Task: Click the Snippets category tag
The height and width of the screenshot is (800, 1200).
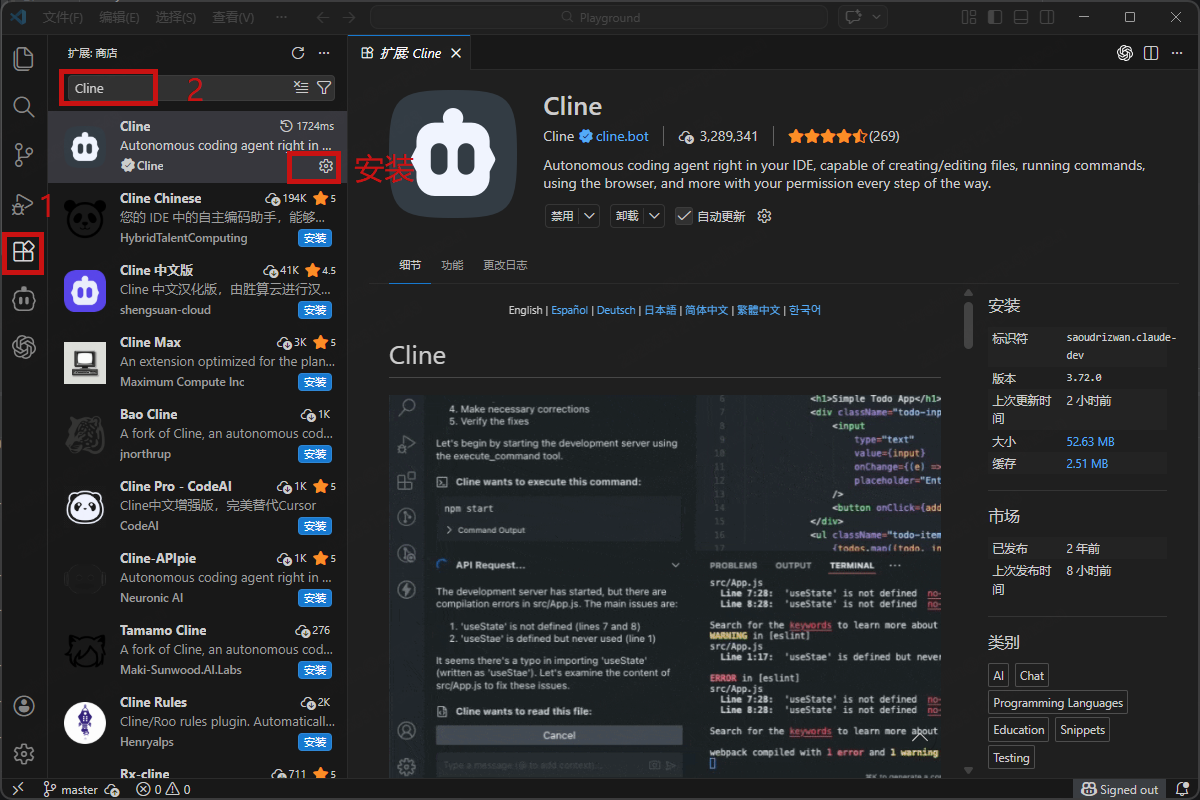Action: pyautogui.click(x=1083, y=730)
